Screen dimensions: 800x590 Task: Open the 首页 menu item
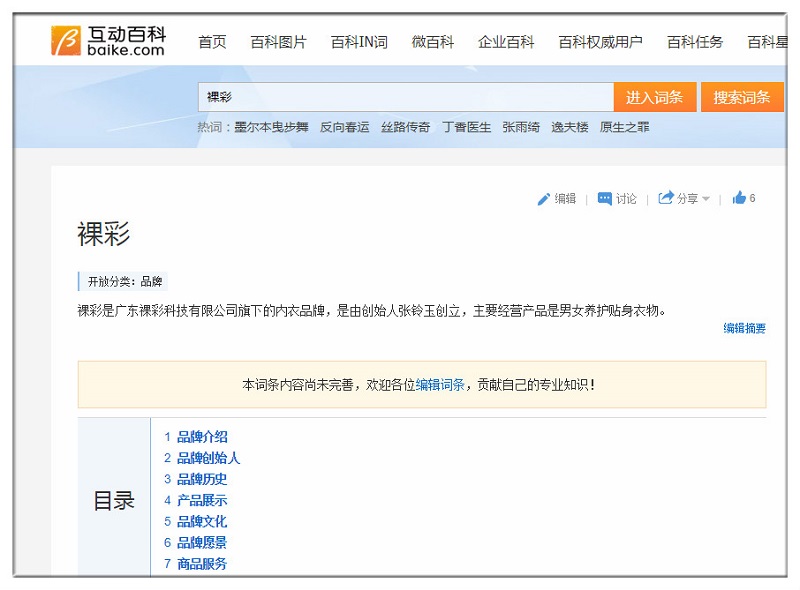coord(212,42)
